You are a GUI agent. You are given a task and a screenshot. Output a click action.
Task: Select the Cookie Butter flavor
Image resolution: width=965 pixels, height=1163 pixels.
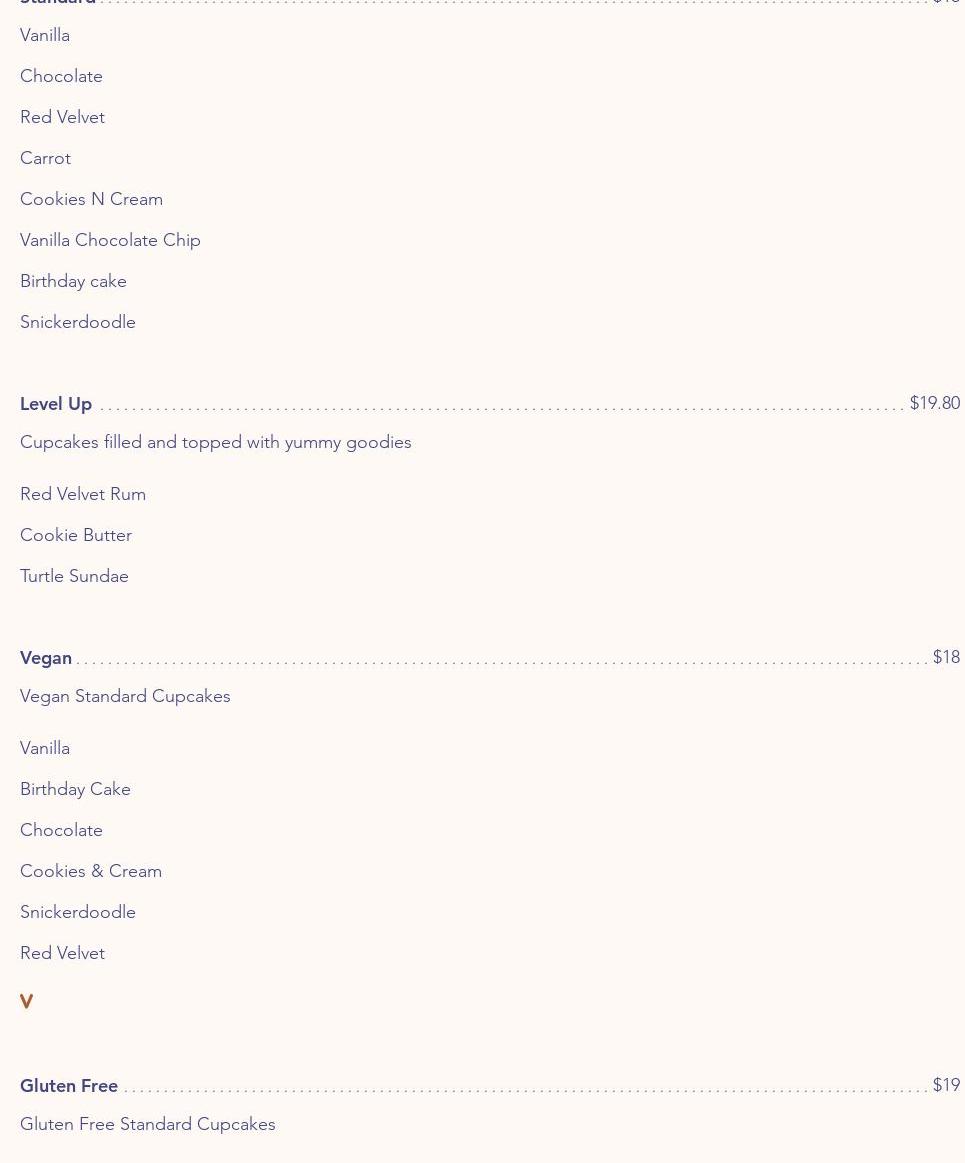(x=76, y=535)
